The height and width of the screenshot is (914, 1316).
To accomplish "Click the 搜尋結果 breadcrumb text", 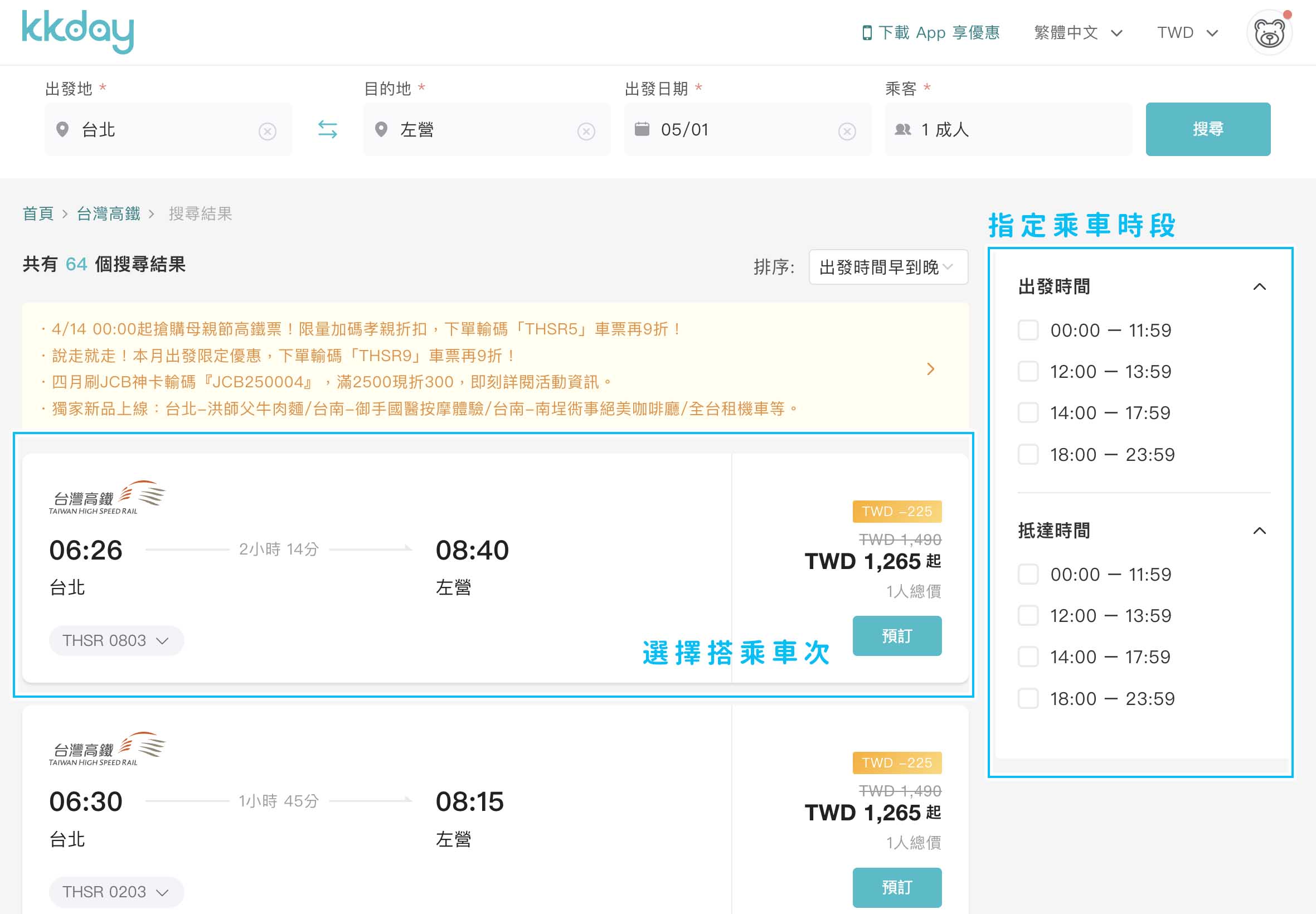I will point(201,213).
